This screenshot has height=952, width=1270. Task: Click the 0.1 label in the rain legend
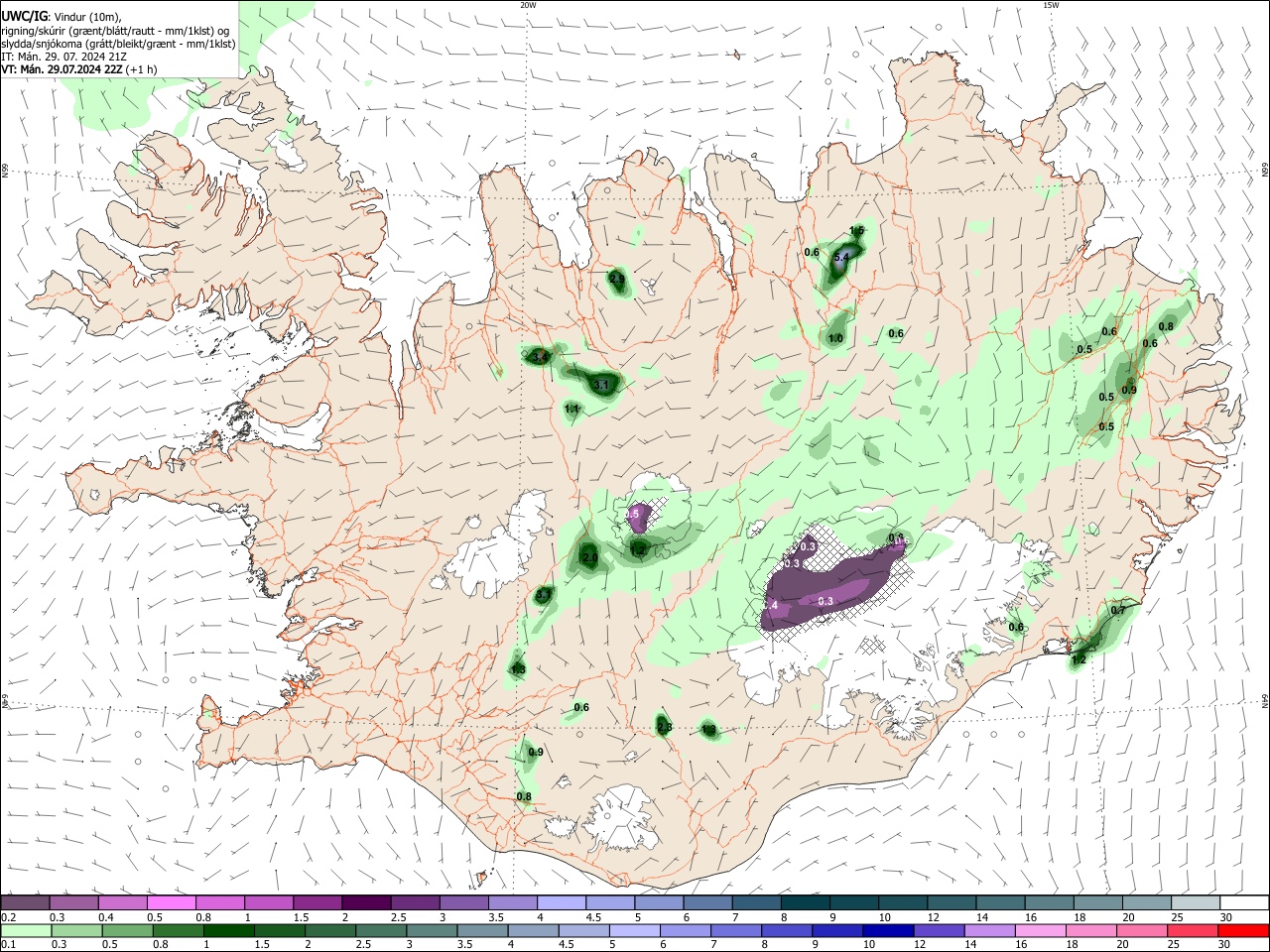8,945
